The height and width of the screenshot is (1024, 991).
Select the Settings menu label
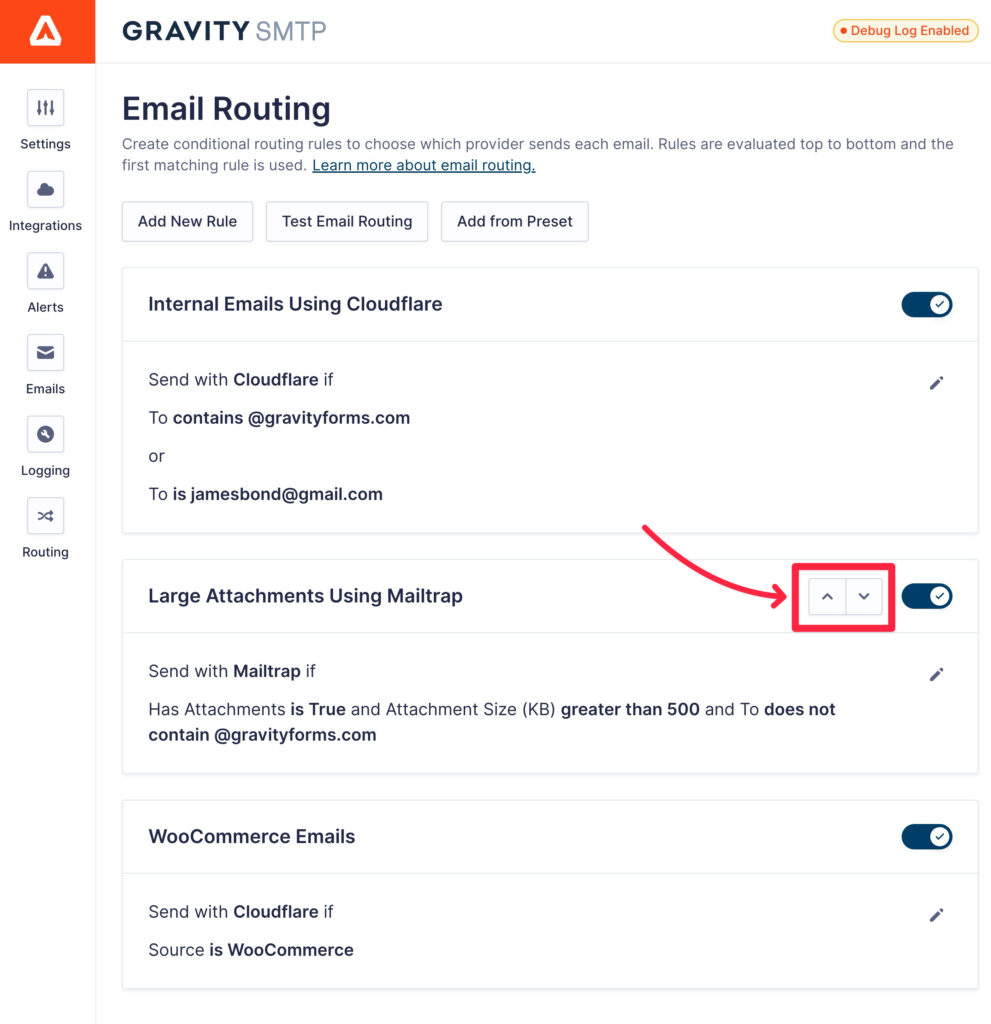(45, 144)
